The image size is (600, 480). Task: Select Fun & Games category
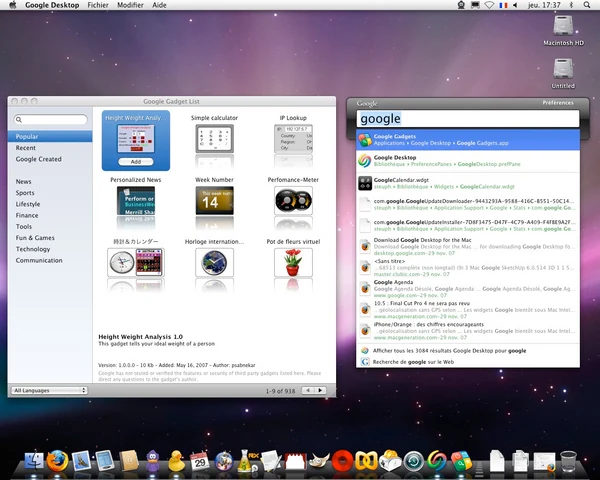click(50, 238)
